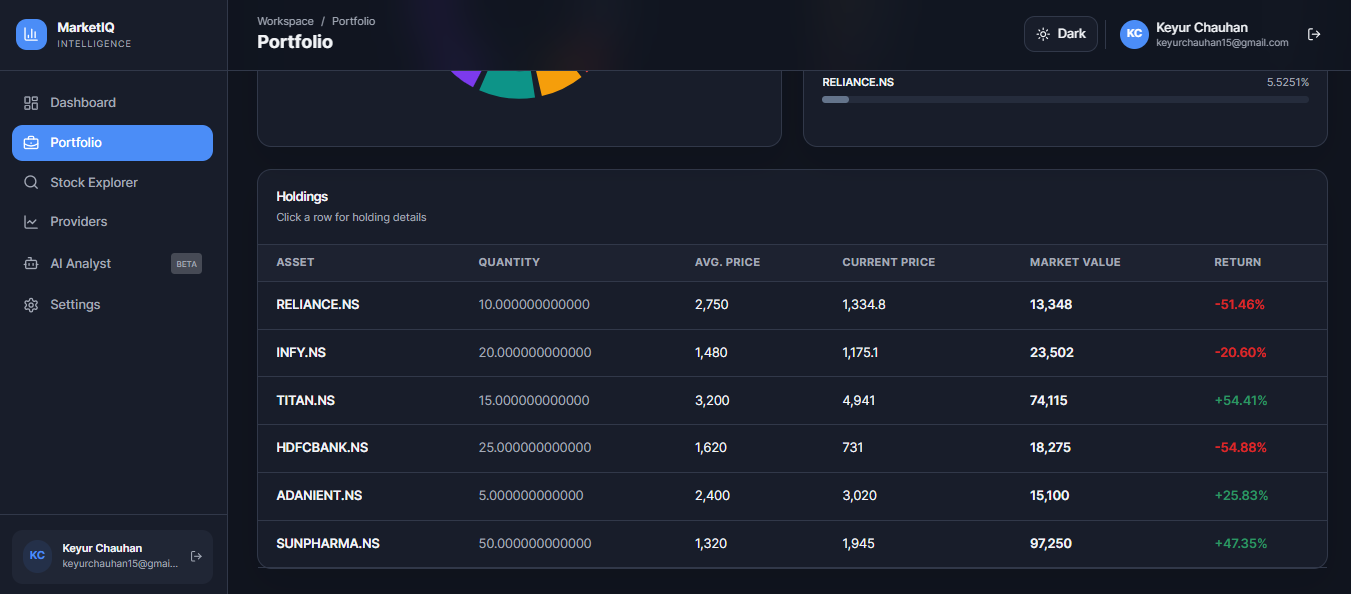Toggle the Dark theme button
1351x594 pixels.
[x=1061, y=34]
